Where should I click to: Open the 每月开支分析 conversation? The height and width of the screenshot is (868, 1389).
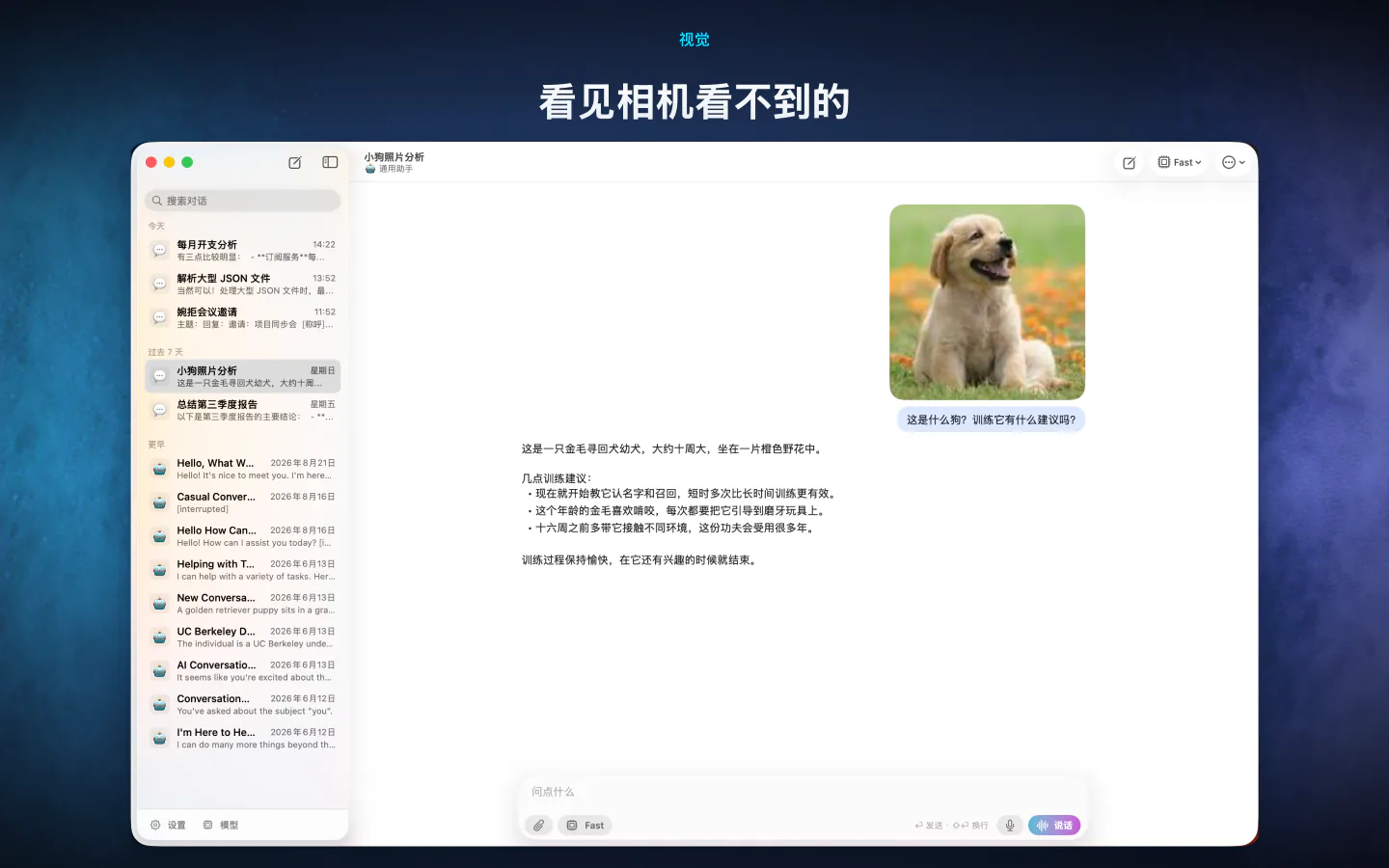pyautogui.click(x=243, y=251)
